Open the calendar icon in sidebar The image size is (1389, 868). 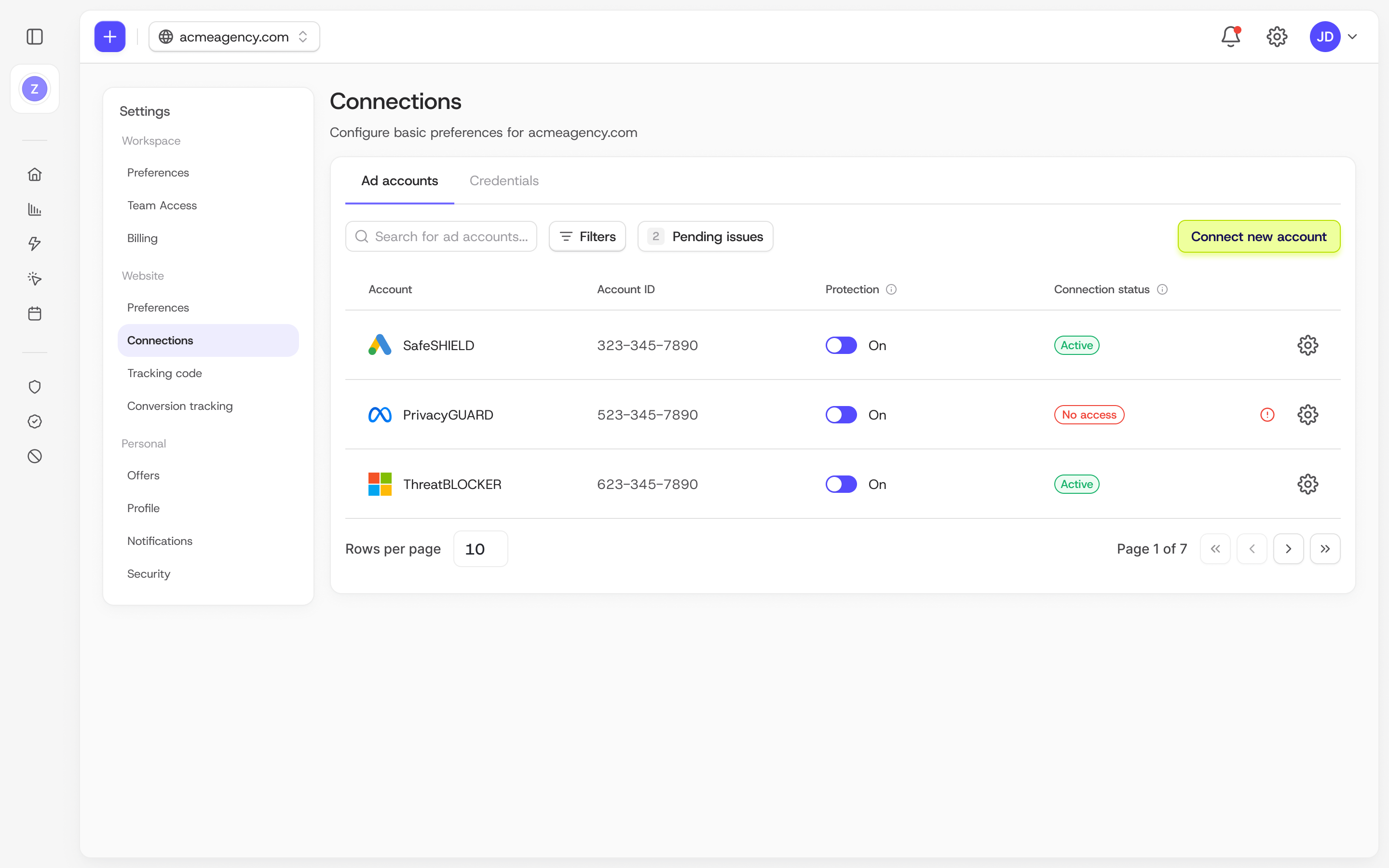click(x=34, y=313)
